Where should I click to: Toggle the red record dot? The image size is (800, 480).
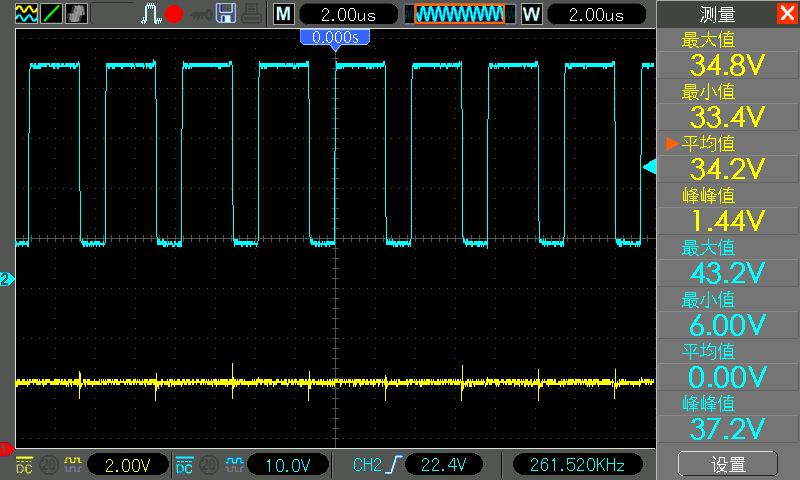coord(174,14)
